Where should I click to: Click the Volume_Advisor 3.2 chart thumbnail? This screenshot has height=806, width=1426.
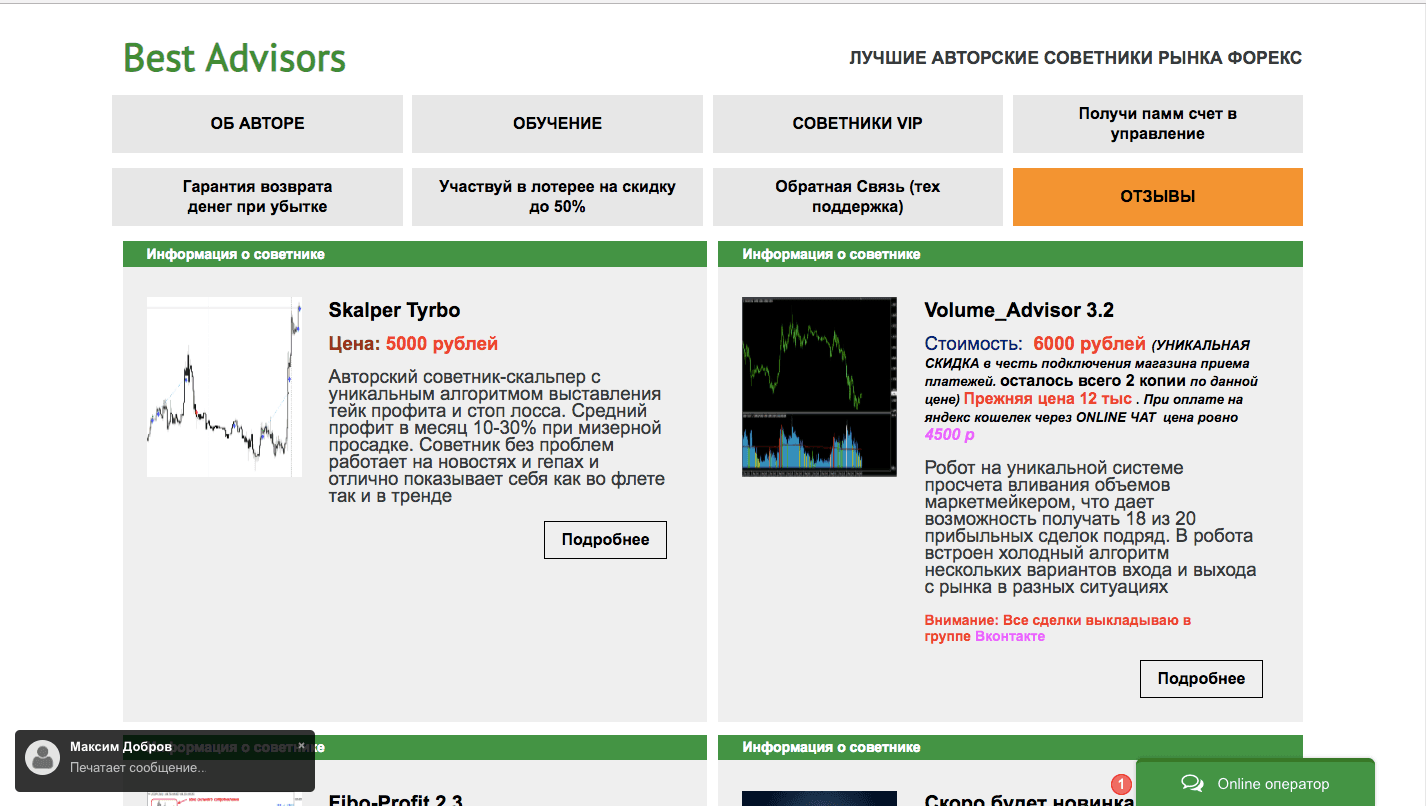pyautogui.click(x=819, y=387)
